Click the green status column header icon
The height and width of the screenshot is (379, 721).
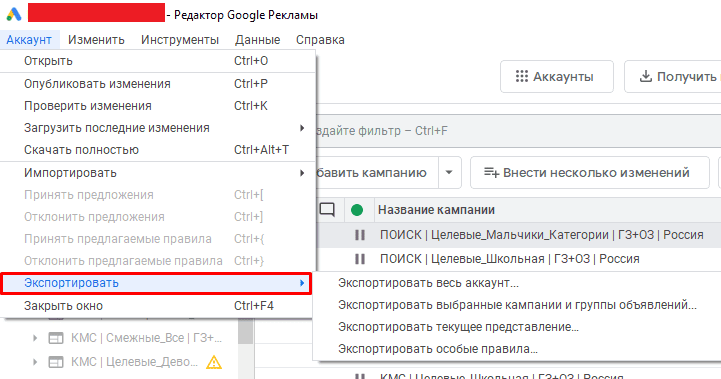(x=357, y=210)
